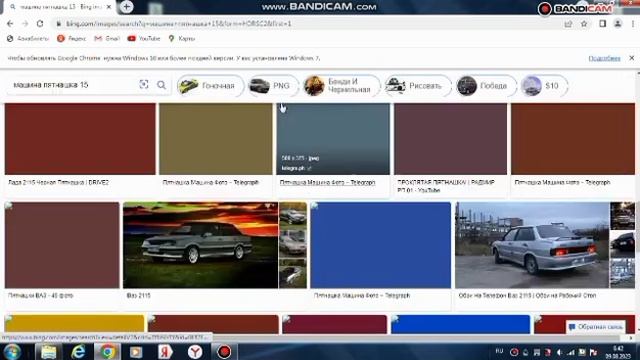Click the share page icon in address bar
The width and height of the screenshot is (640, 360).
tap(568, 24)
